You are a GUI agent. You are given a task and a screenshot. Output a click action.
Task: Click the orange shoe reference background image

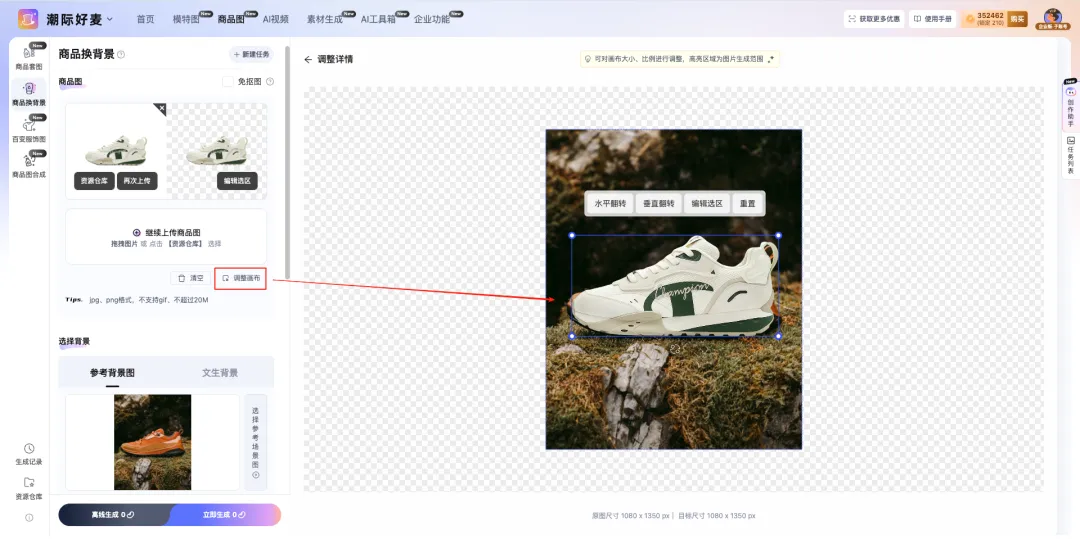152,442
